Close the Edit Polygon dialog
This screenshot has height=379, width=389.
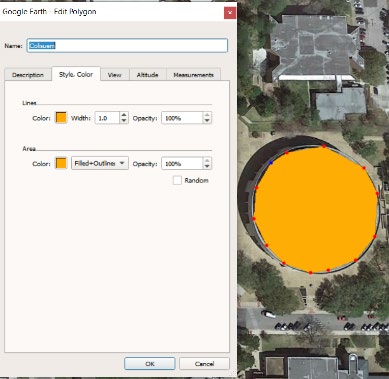pos(230,13)
